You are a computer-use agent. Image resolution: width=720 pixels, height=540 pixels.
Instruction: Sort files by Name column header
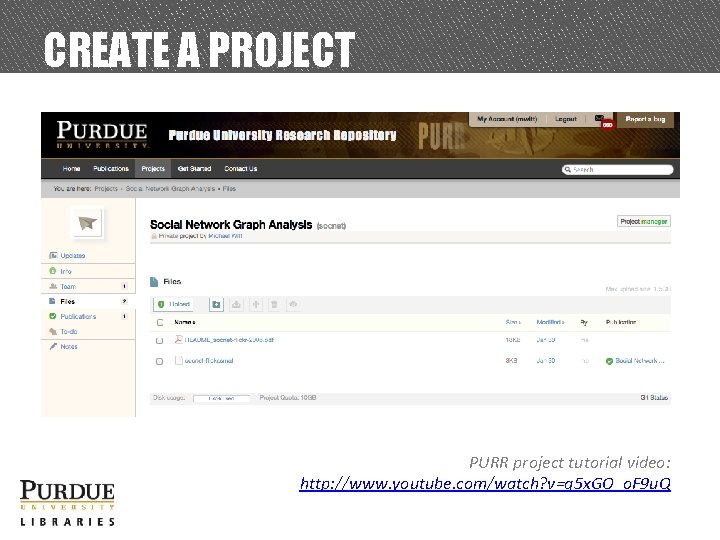[x=185, y=322]
